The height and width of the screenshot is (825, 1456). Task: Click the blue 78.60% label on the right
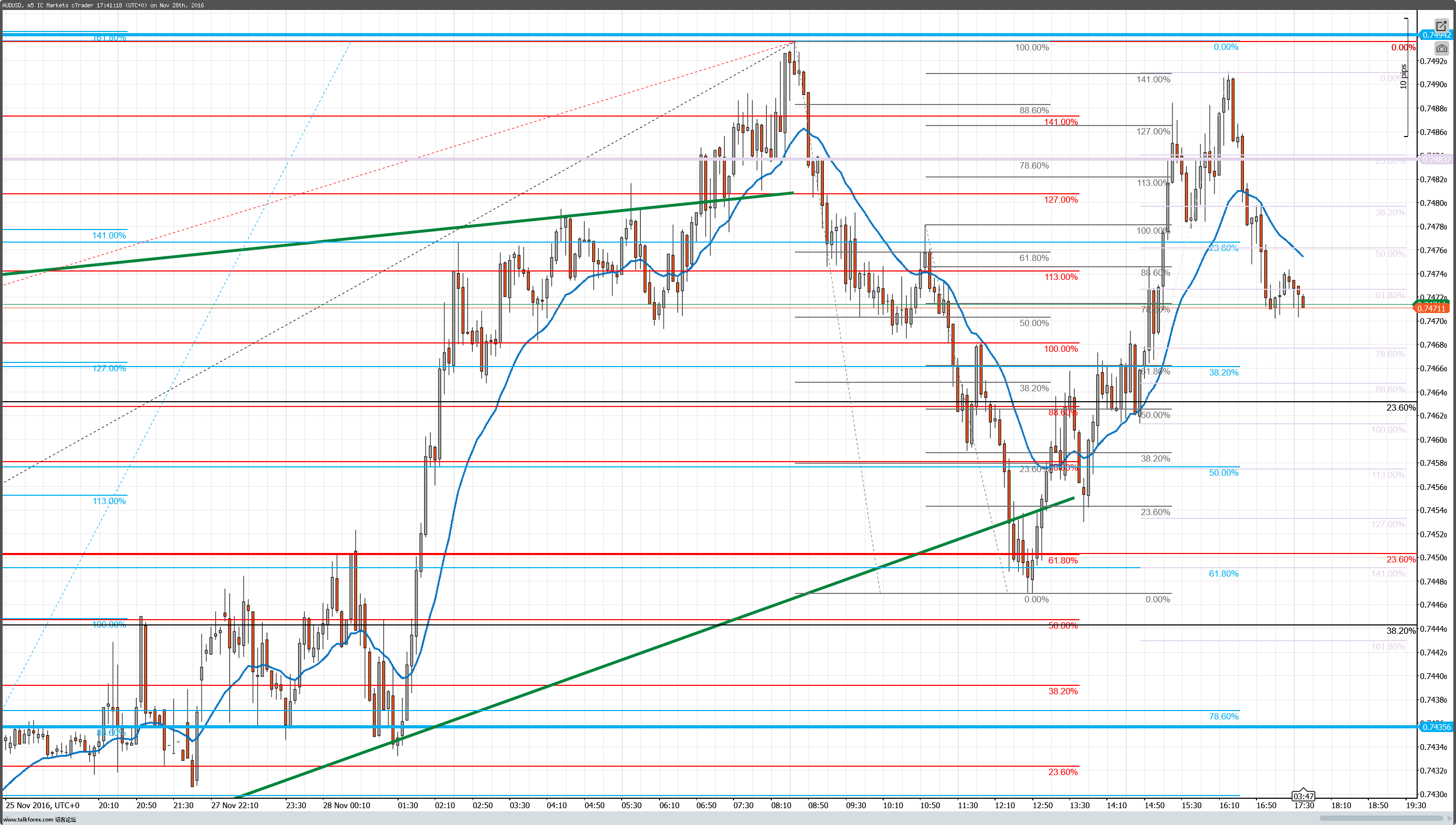(x=1224, y=716)
